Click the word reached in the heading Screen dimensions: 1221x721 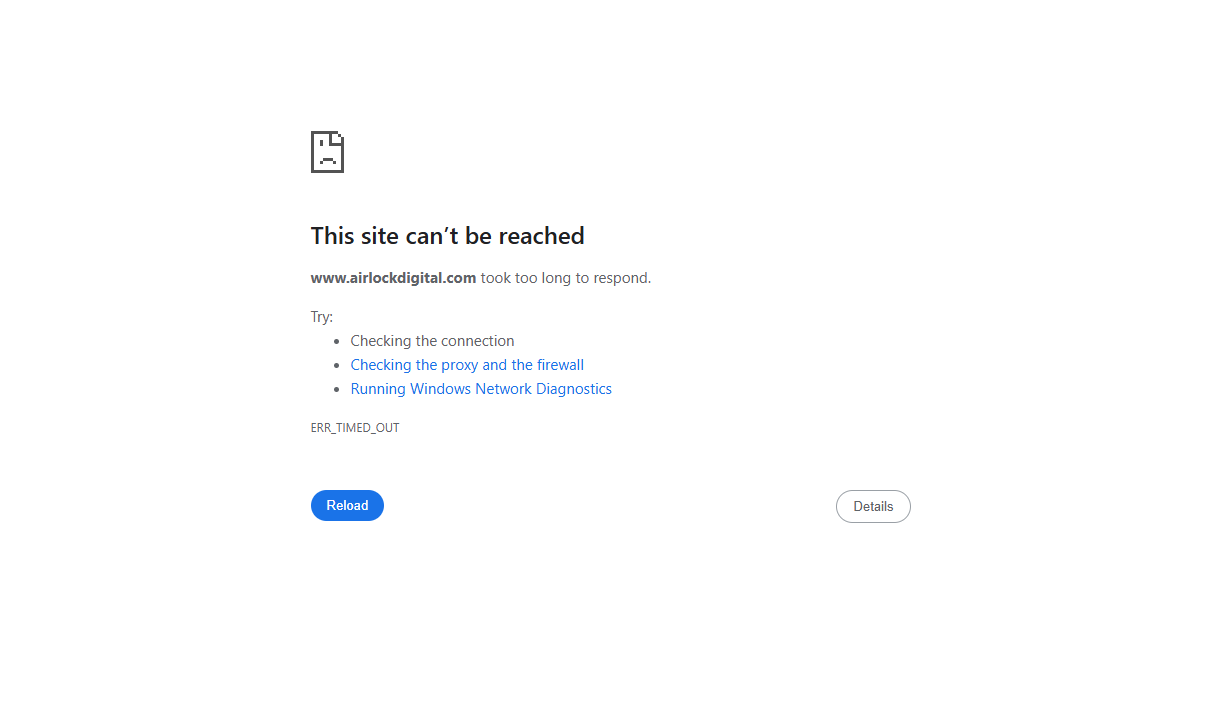tap(541, 236)
